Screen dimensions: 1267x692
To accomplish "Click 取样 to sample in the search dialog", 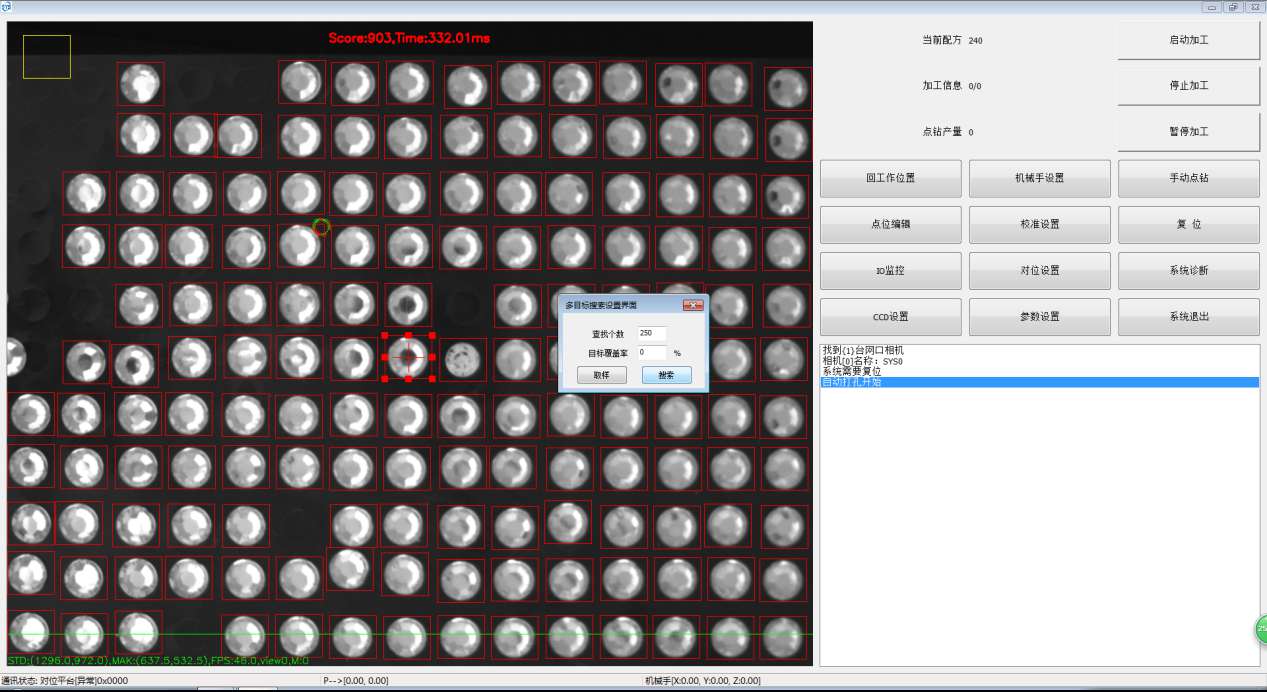I will (x=601, y=374).
